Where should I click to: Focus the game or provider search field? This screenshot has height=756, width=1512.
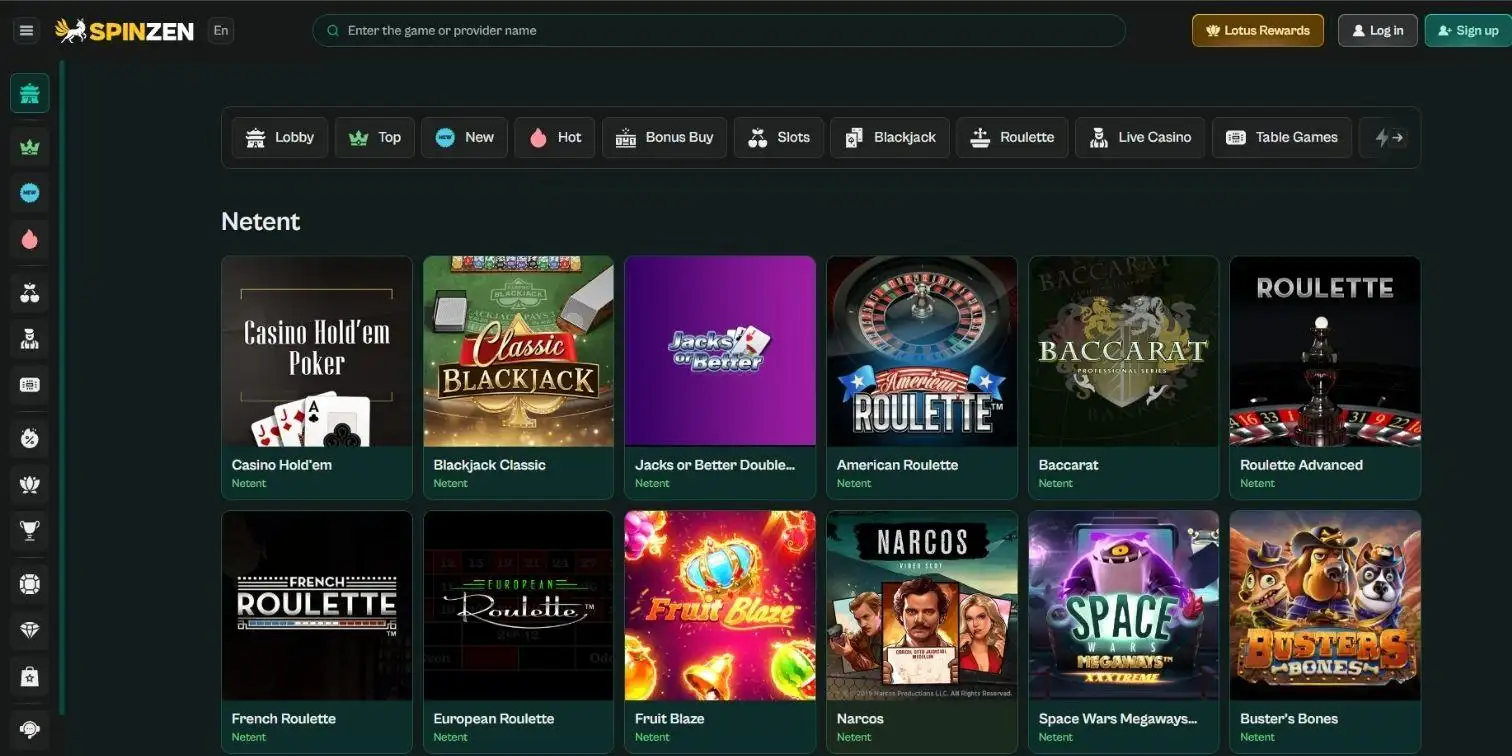(x=719, y=31)
